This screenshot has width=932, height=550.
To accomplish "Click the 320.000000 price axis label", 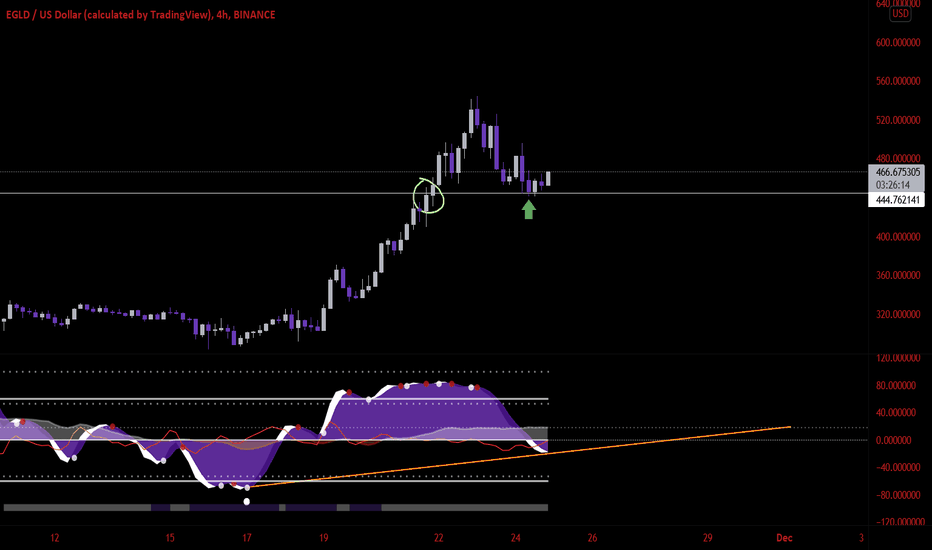I will click(898, 314).
